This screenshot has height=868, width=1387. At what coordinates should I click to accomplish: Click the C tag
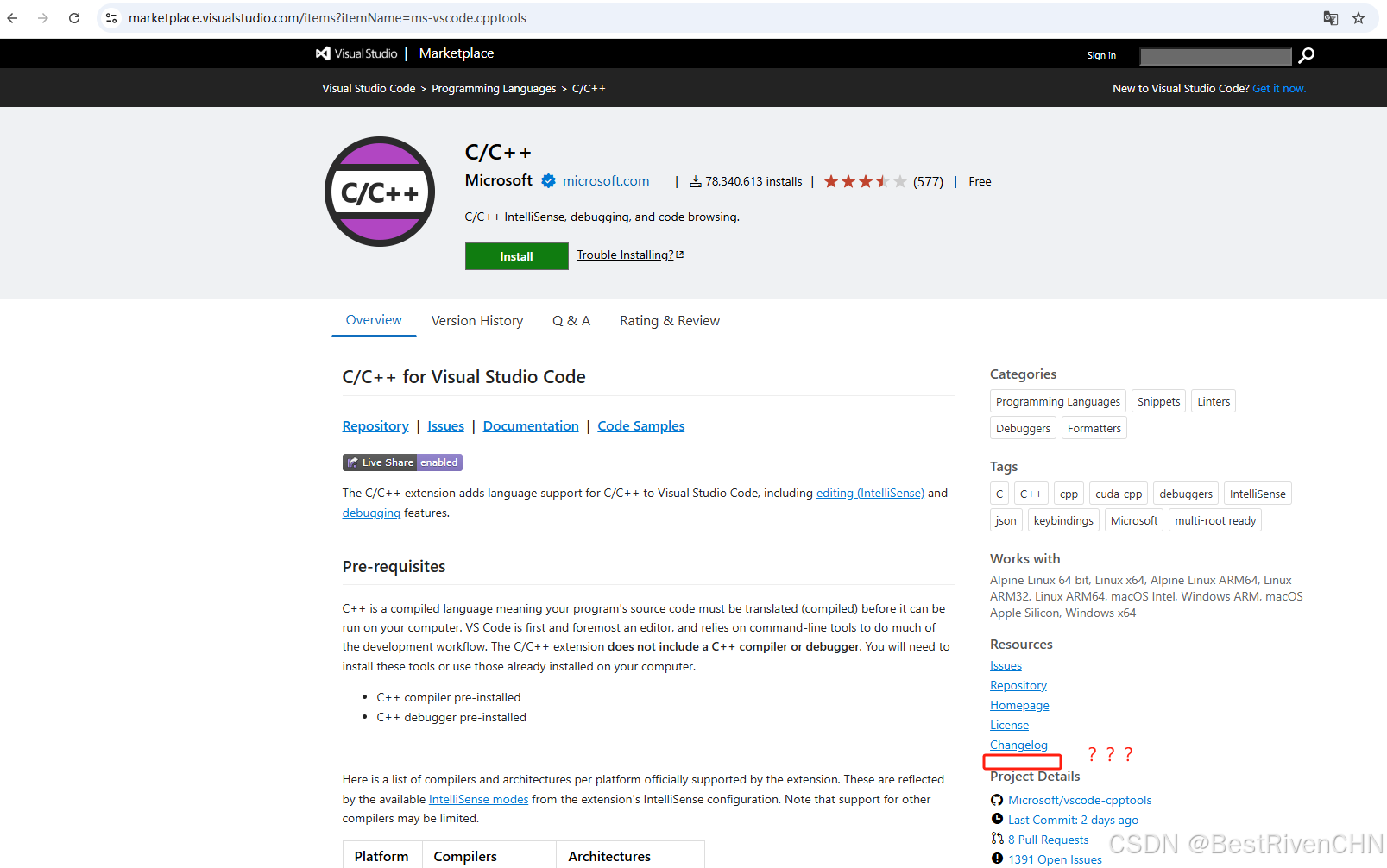click(x=999, y=494)
